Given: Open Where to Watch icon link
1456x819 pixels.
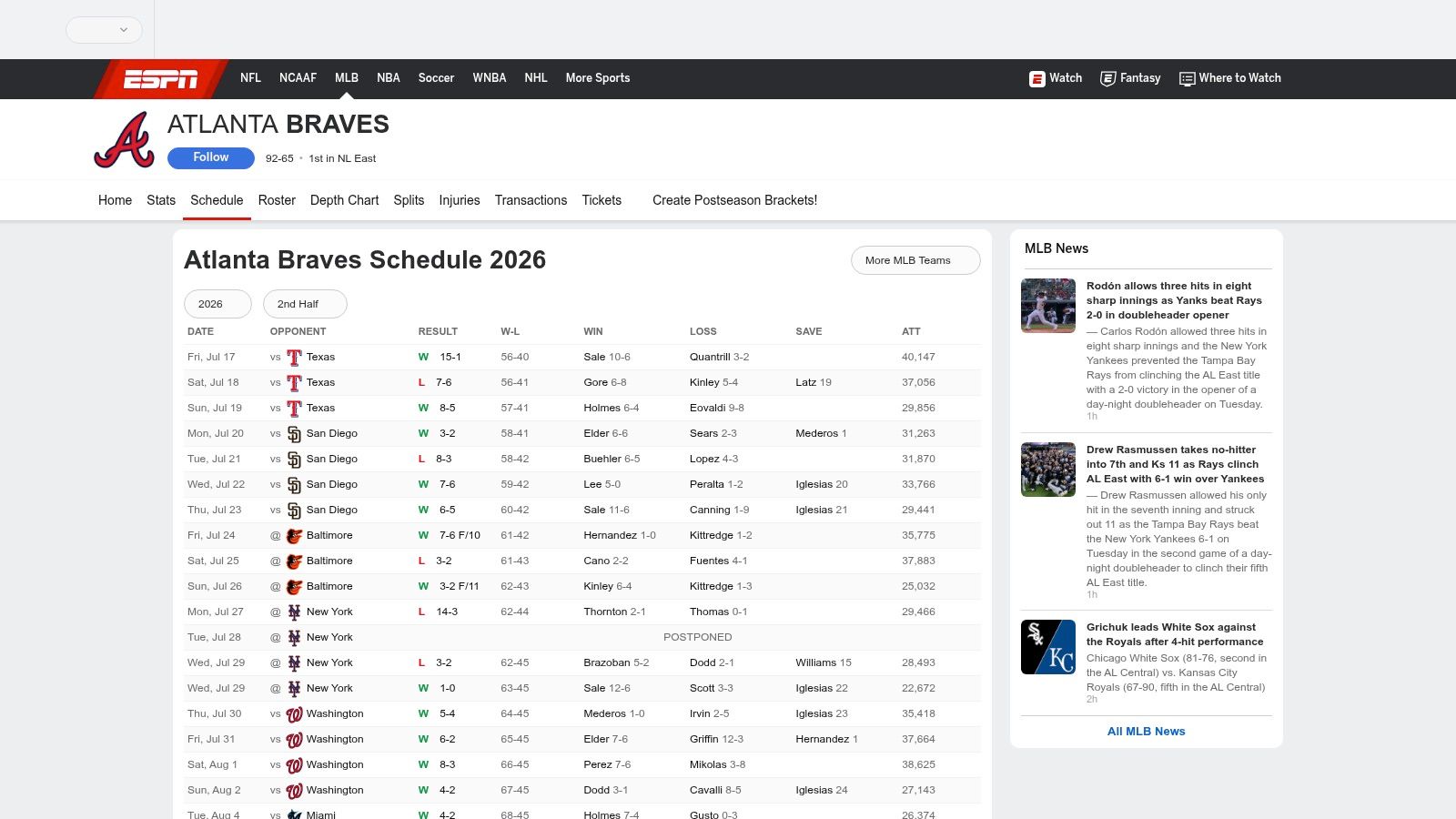Looking at the screenshot, I should pyautogui.click(x=1187, y=78).
